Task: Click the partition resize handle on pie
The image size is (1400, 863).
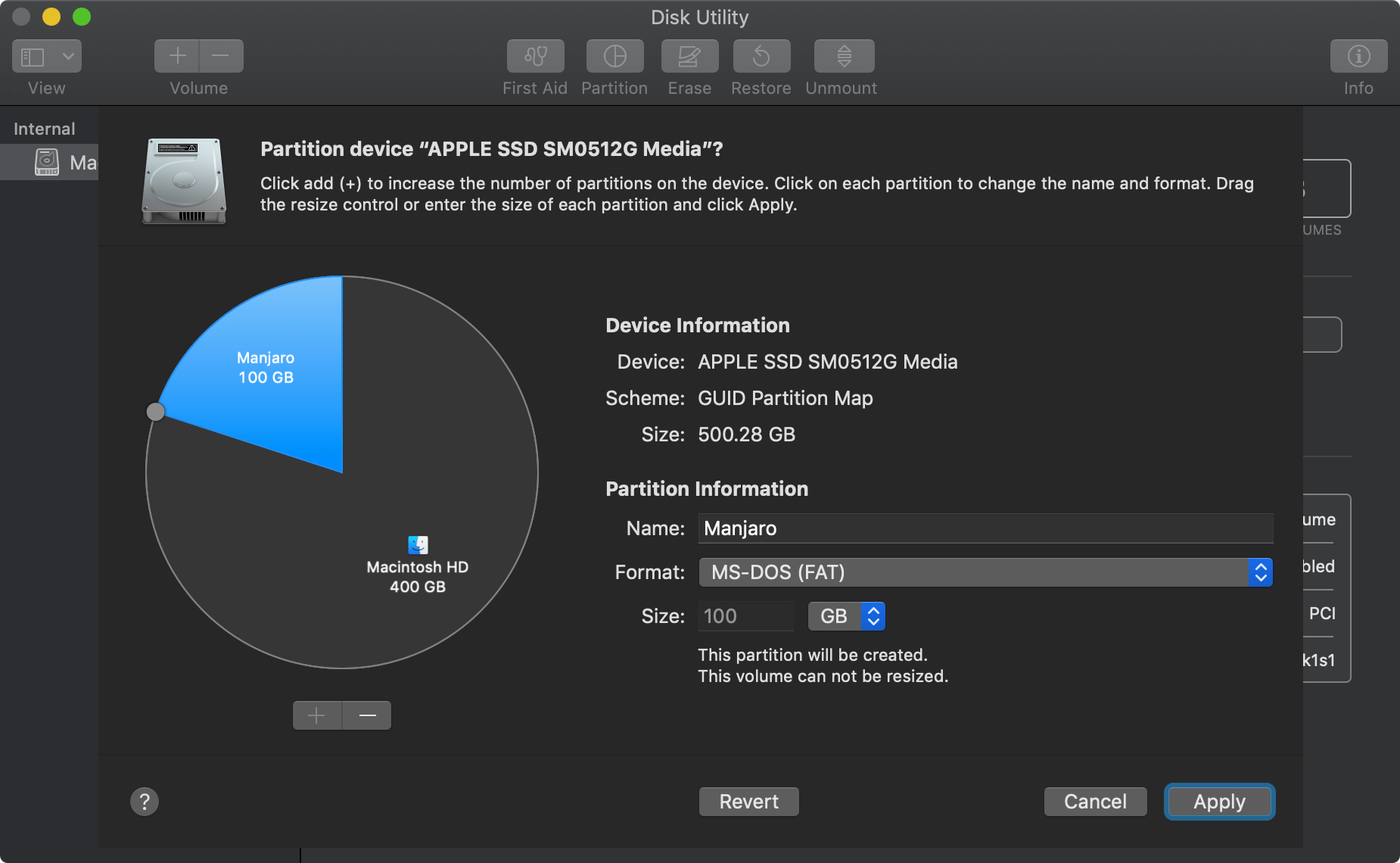Action: click(x=155, y=412)
